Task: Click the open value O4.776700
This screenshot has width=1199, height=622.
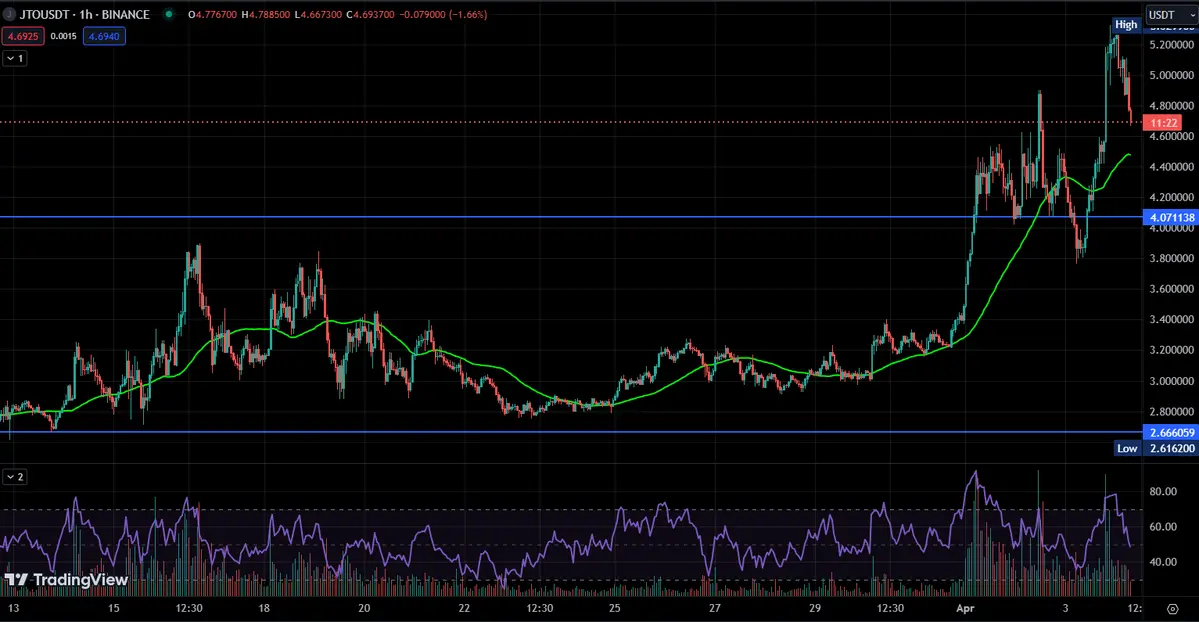Action: coord(212,15)
